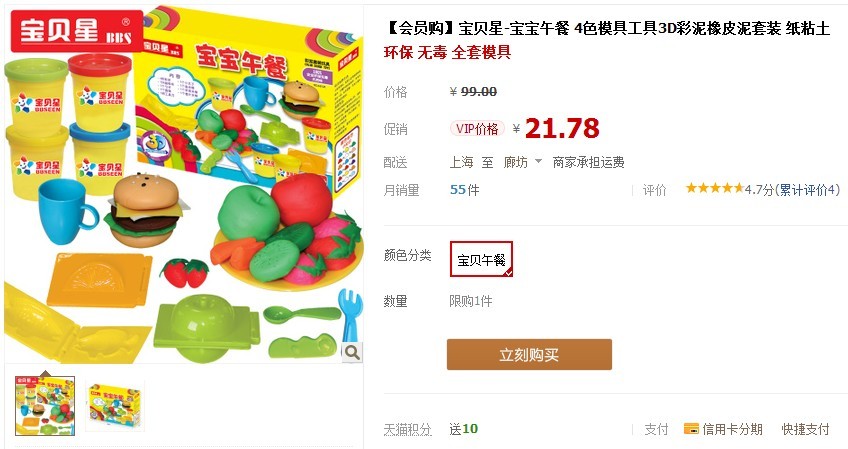Click the 55件 monthly sales count
848x449 pixels.
[x=465, y=190]
